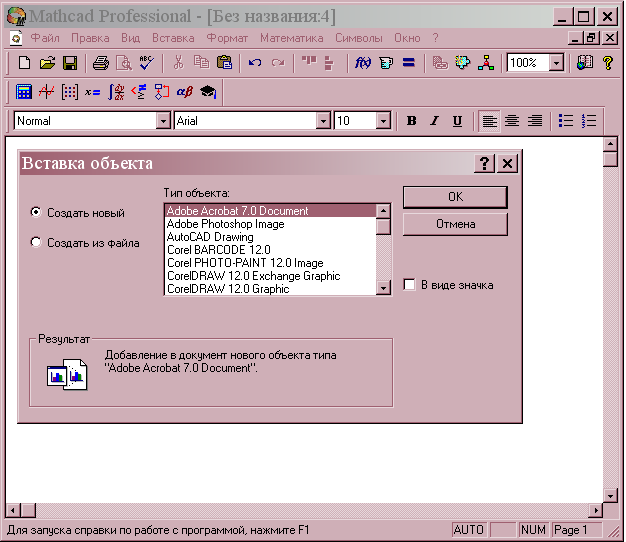Select the 'Создать из файла' radio button

[x=36, y=242]
